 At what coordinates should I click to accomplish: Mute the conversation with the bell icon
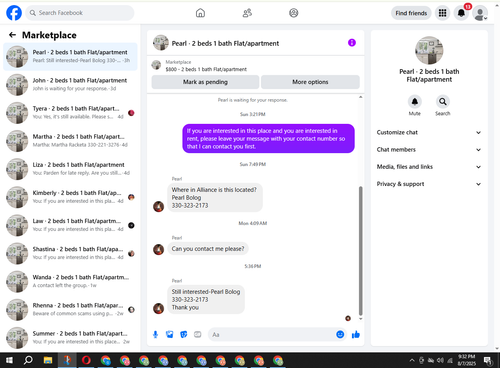(x=415, y=102)
